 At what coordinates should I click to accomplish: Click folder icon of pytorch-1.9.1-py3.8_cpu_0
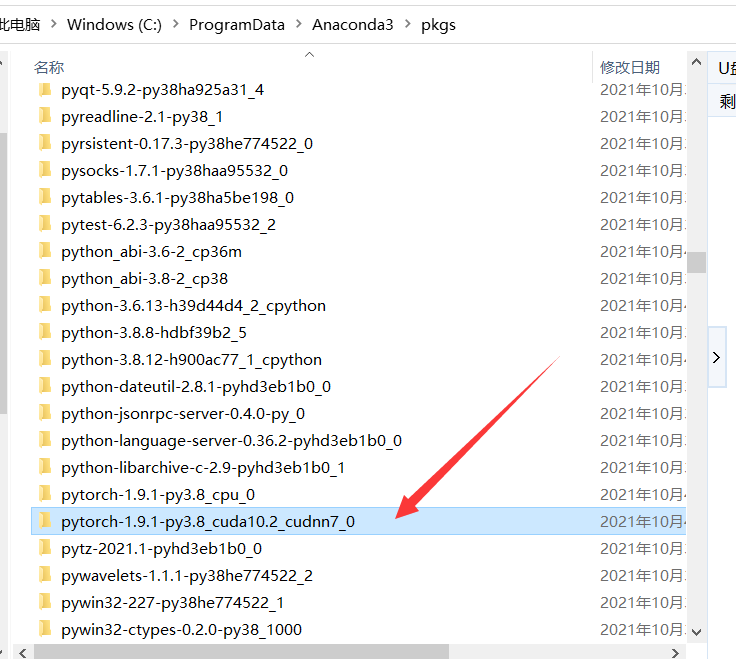tap(45, 494)
